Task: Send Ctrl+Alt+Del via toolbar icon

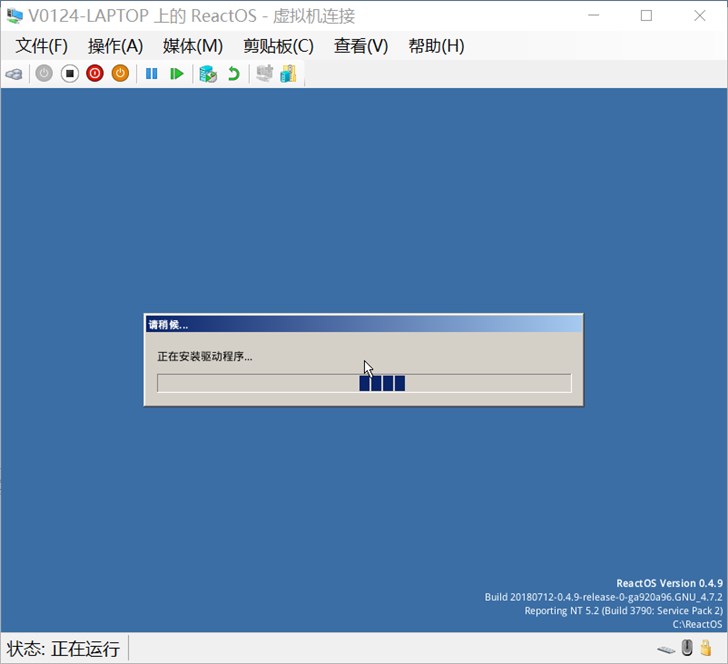Action: point(14,74)
